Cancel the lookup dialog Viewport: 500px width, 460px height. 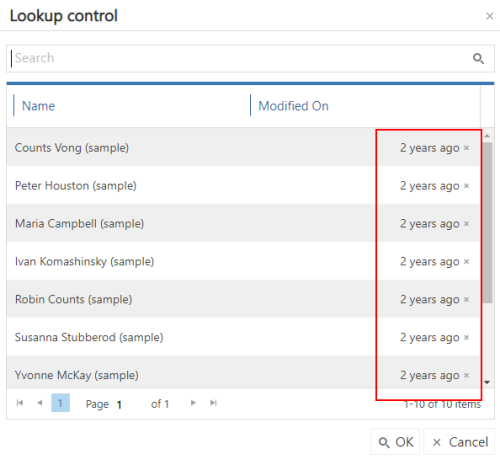pyautogui.click(x=459, y=442)
